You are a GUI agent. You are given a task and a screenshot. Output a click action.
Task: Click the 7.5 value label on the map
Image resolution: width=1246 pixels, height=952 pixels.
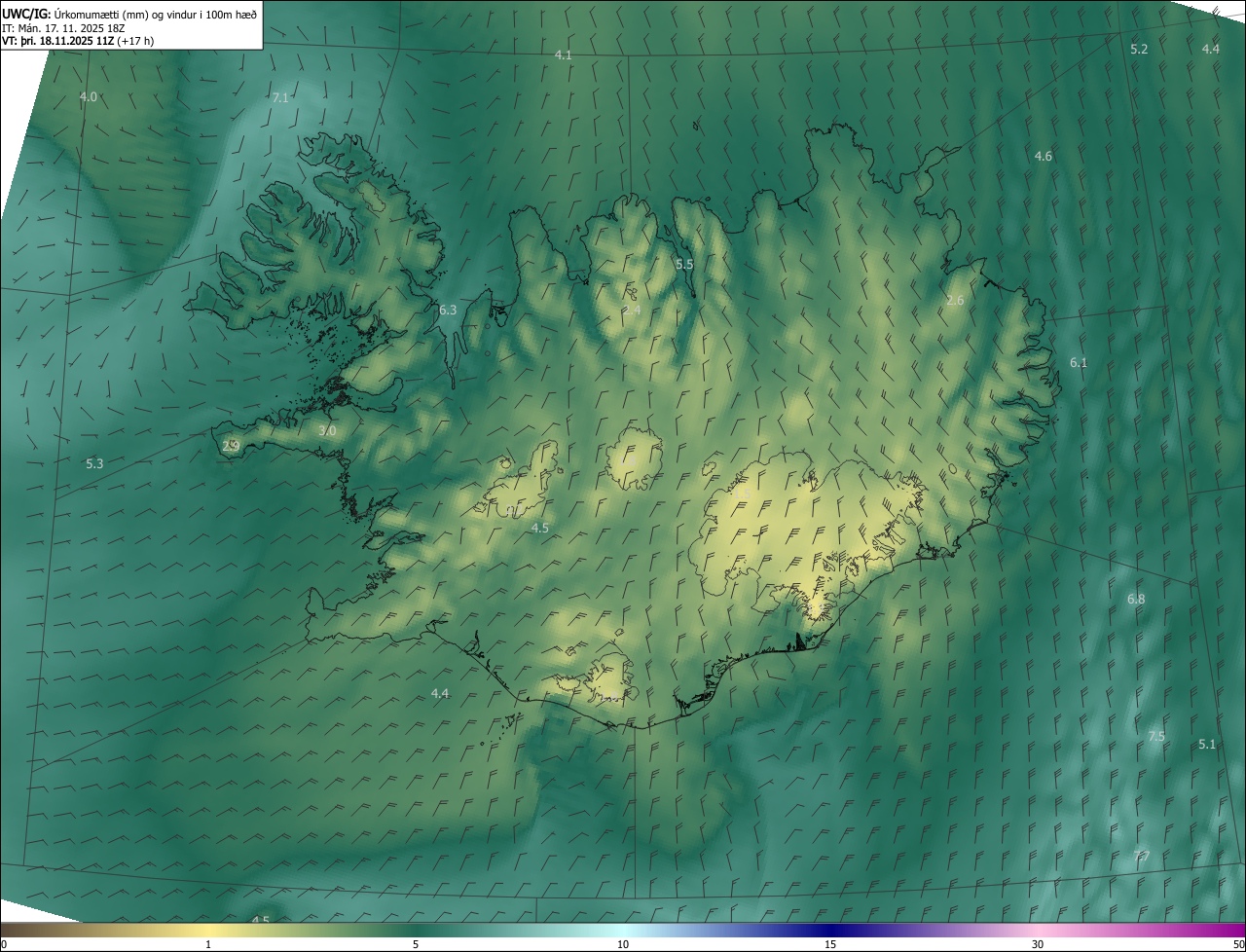click(x=1156, y=736)
